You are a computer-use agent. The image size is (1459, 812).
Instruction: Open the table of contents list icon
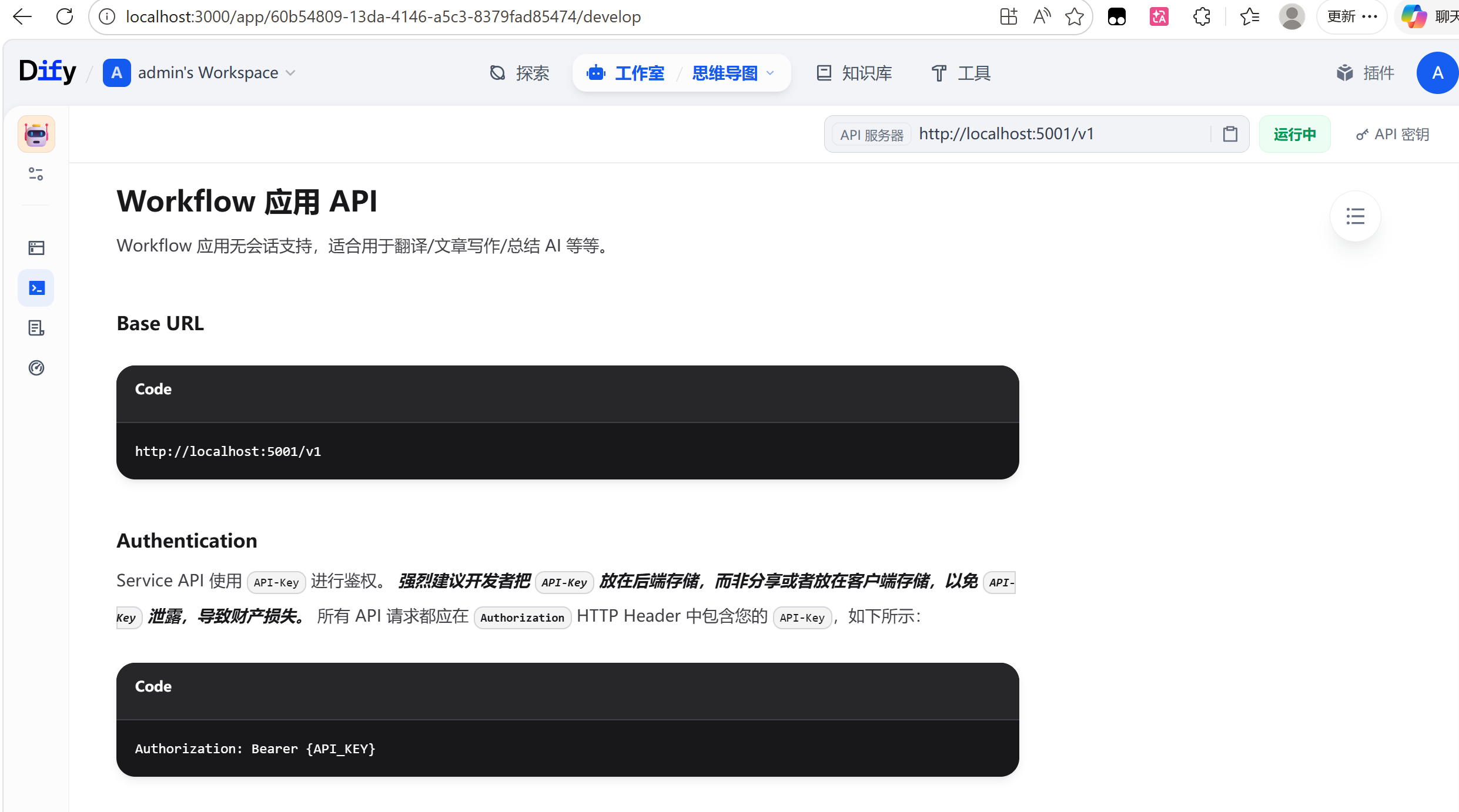[x=1356, y=216]
